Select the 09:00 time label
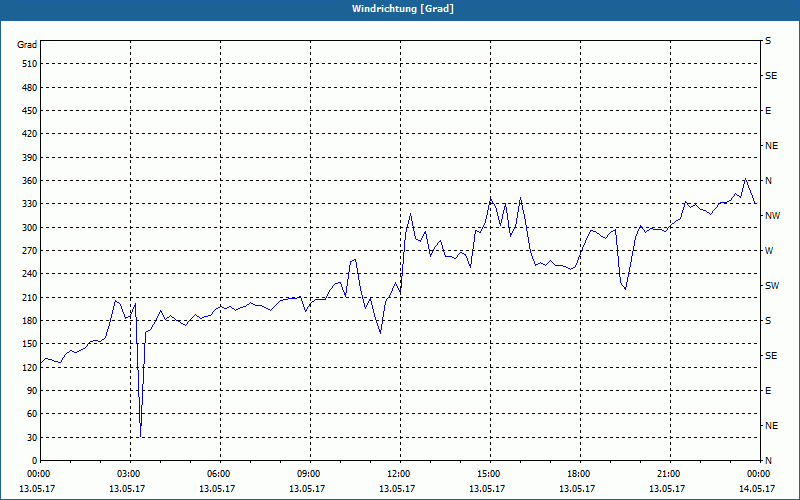The image size is (800, 500). coord(308,474)
